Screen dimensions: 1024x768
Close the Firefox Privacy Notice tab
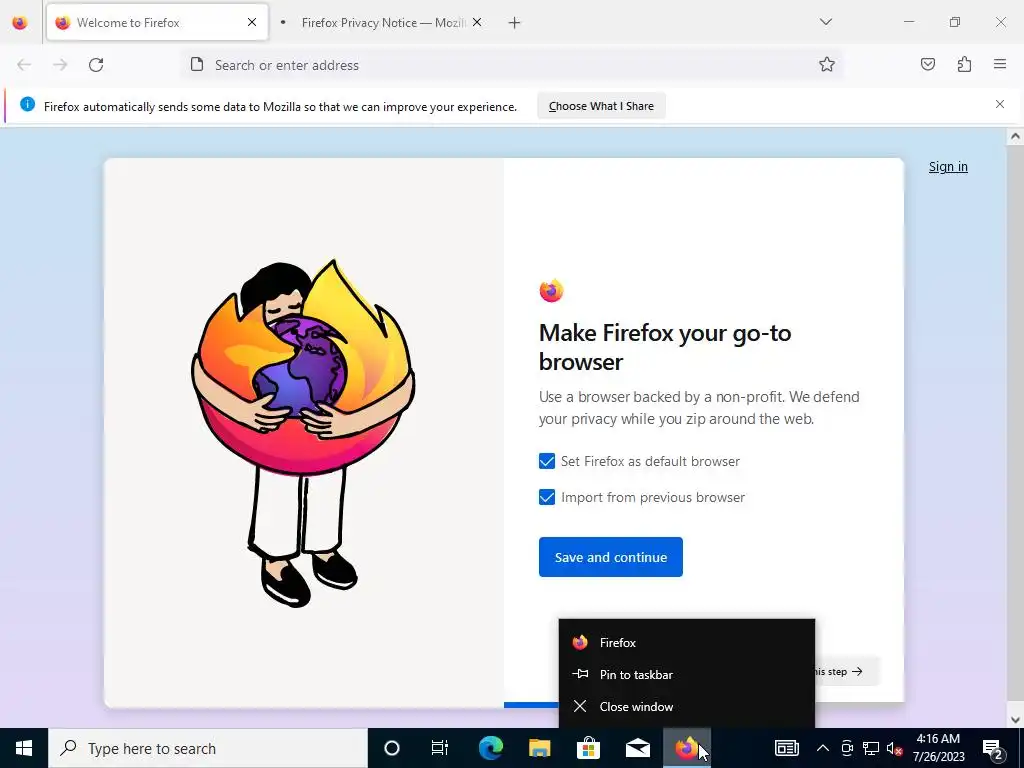pyautogui.click(x=477, y=22)
